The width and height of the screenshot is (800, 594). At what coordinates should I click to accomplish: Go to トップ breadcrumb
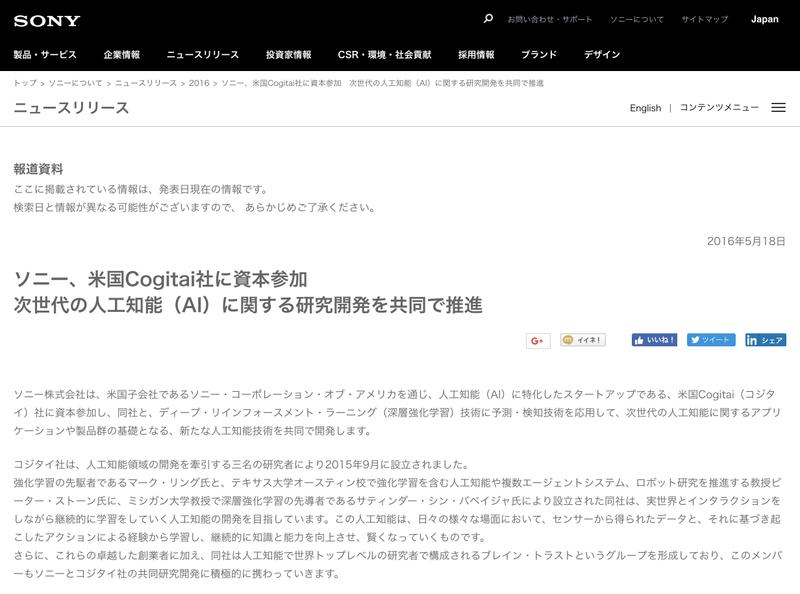25,83
